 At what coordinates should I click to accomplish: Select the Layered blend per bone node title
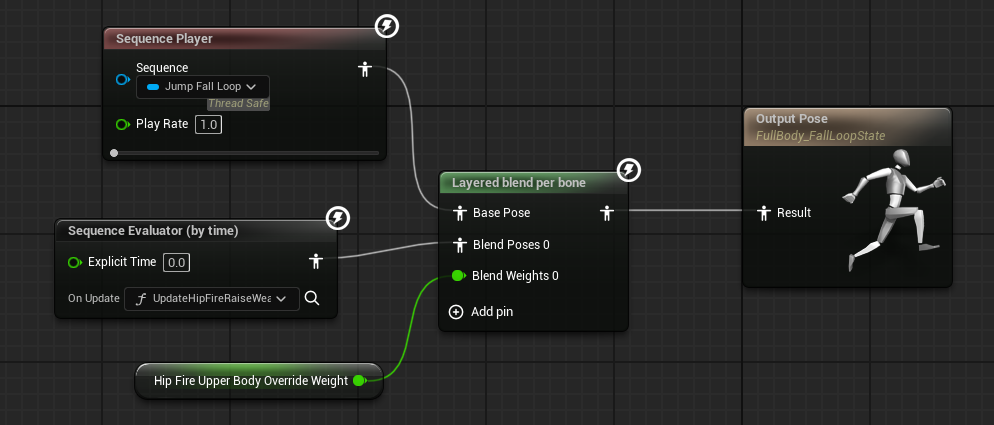tap(519, 183)
